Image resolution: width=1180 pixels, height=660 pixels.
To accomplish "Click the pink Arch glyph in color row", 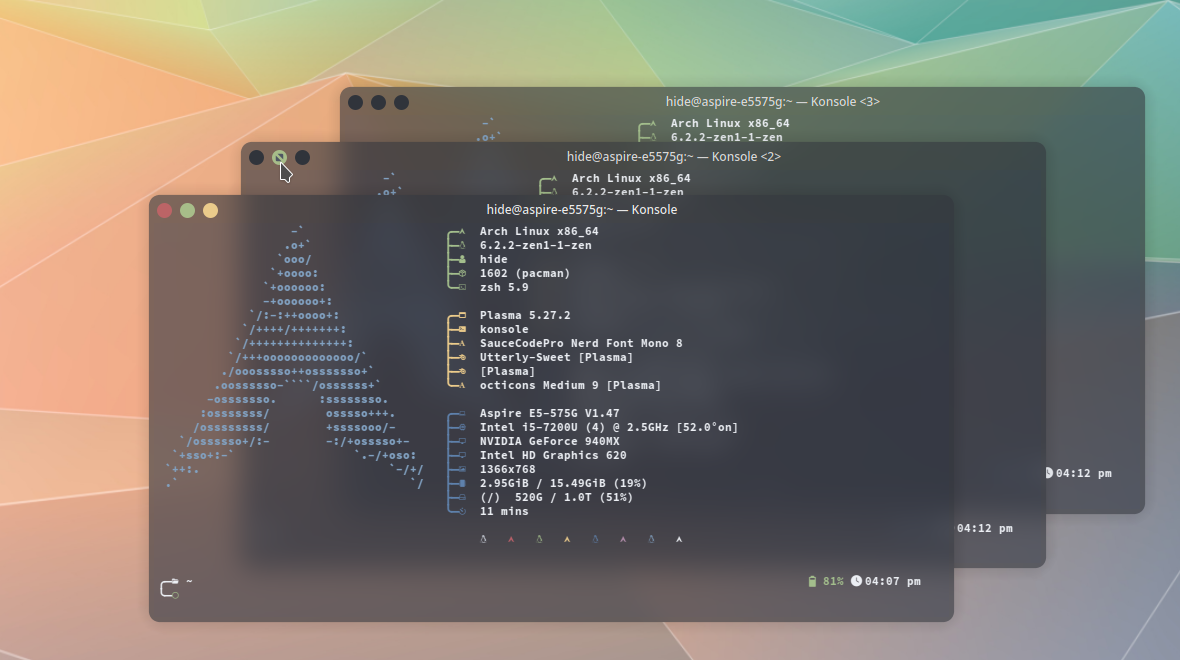I will tap(623, 539).
